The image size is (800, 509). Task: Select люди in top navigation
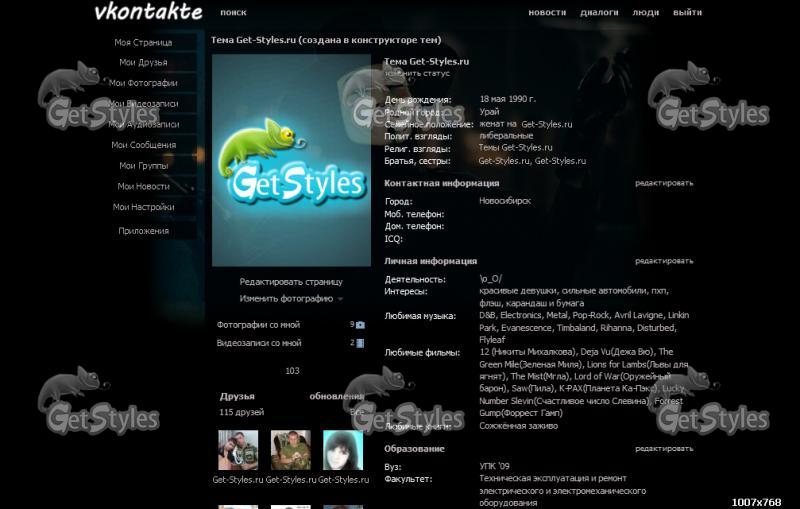(x=645, y=12)
